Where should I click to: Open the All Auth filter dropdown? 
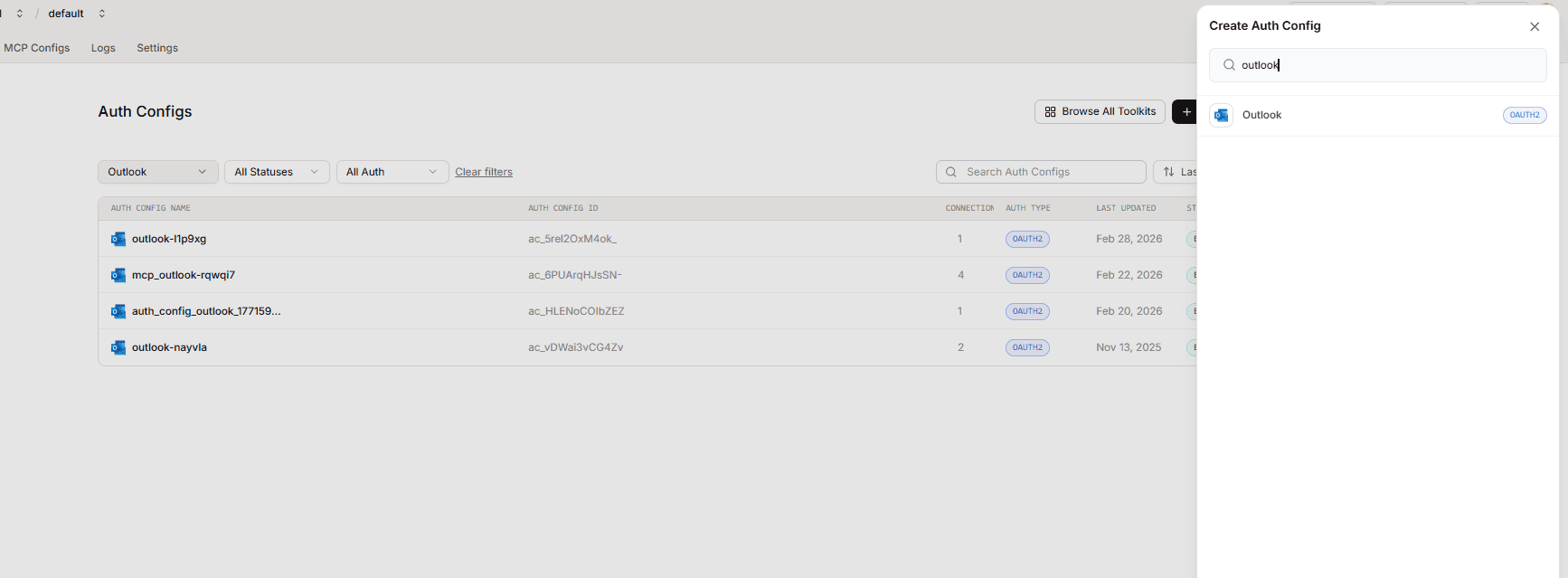tap(392, 172)
